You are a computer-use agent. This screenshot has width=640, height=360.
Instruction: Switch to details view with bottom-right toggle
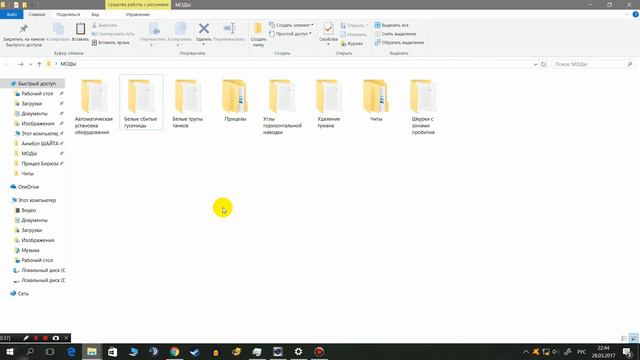coord(624,338)
